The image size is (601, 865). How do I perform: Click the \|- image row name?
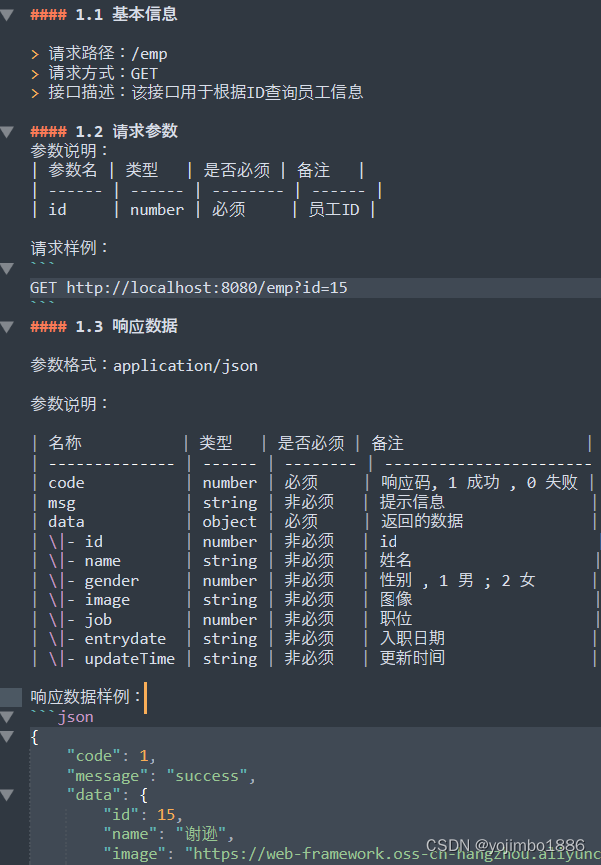click(x=89, y=600)
